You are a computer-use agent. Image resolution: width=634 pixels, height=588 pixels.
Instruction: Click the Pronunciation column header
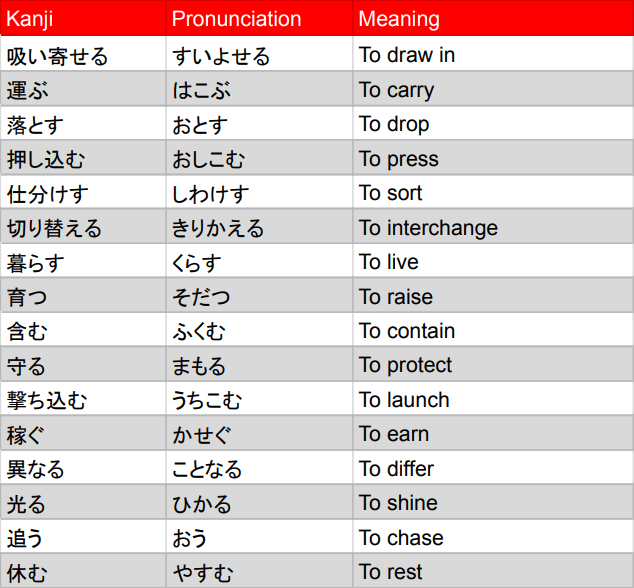pos(236,19)
